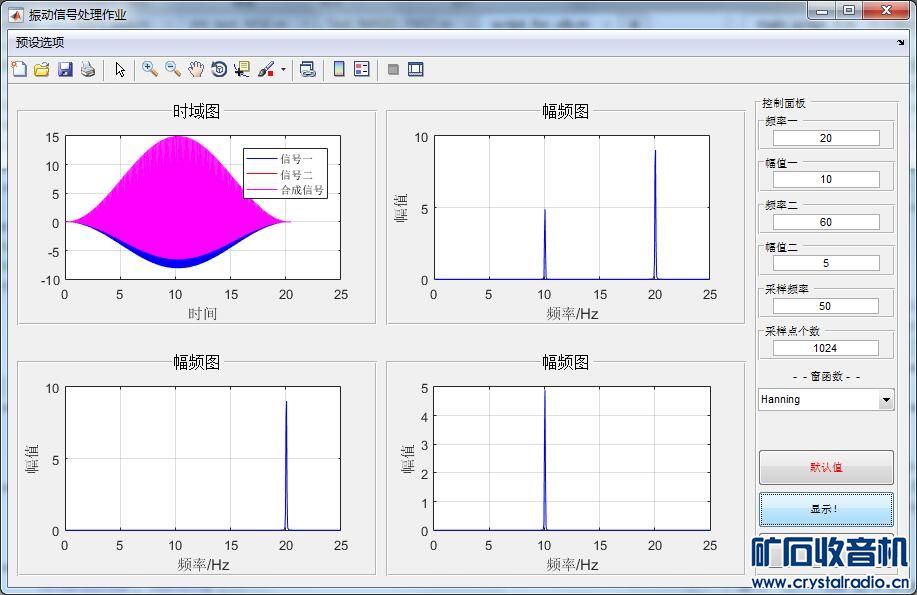Screen dimensions: 917x595
Task: Close the 振动信号处理作业 window
Action: 886,11
